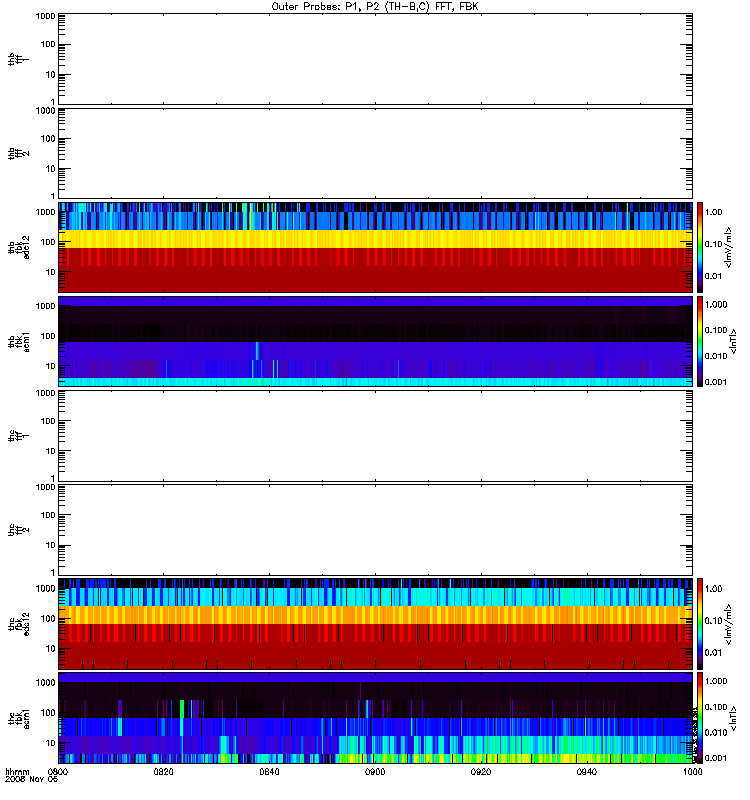The height and width of the screenshot is (800, 750).
Task: Click the '1.000' value on thc scm1 color bar
Action: pos(716,681)
